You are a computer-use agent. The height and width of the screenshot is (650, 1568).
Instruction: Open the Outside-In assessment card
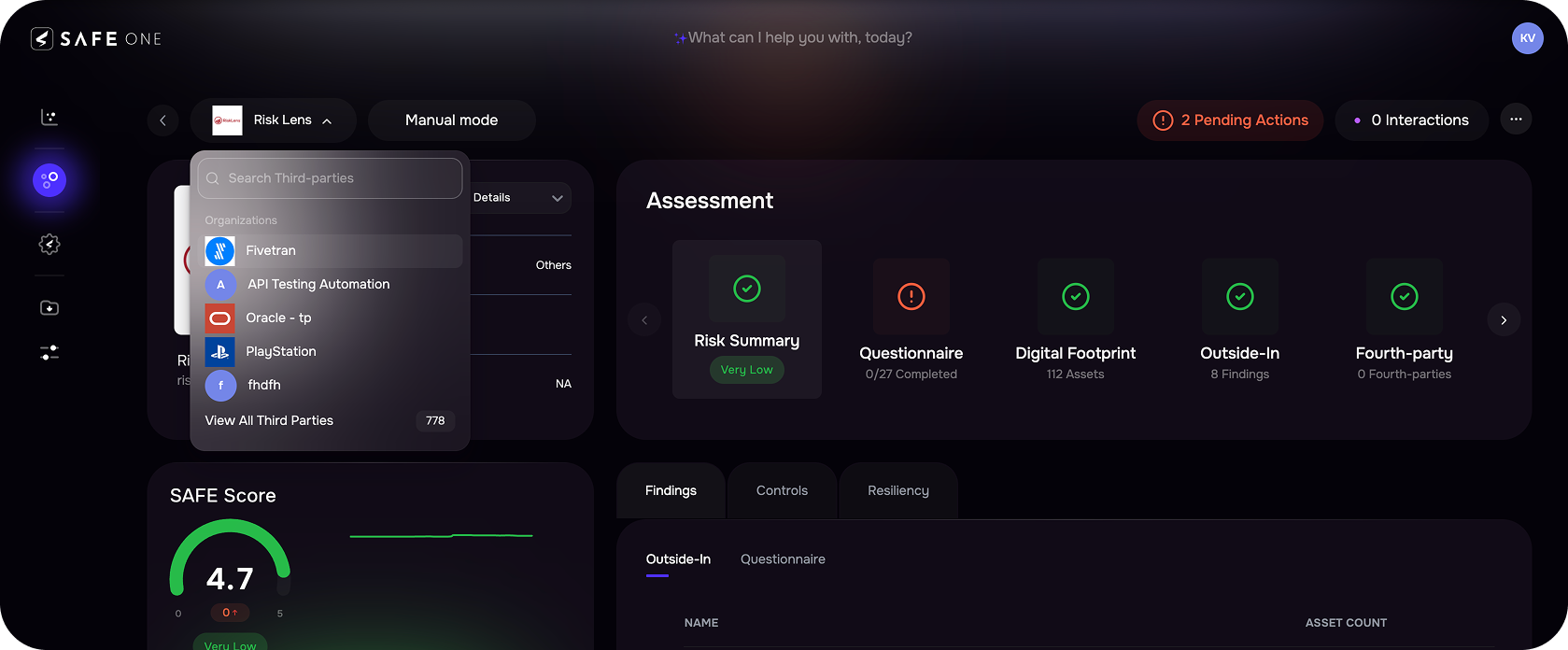(x=1240, y=319)
